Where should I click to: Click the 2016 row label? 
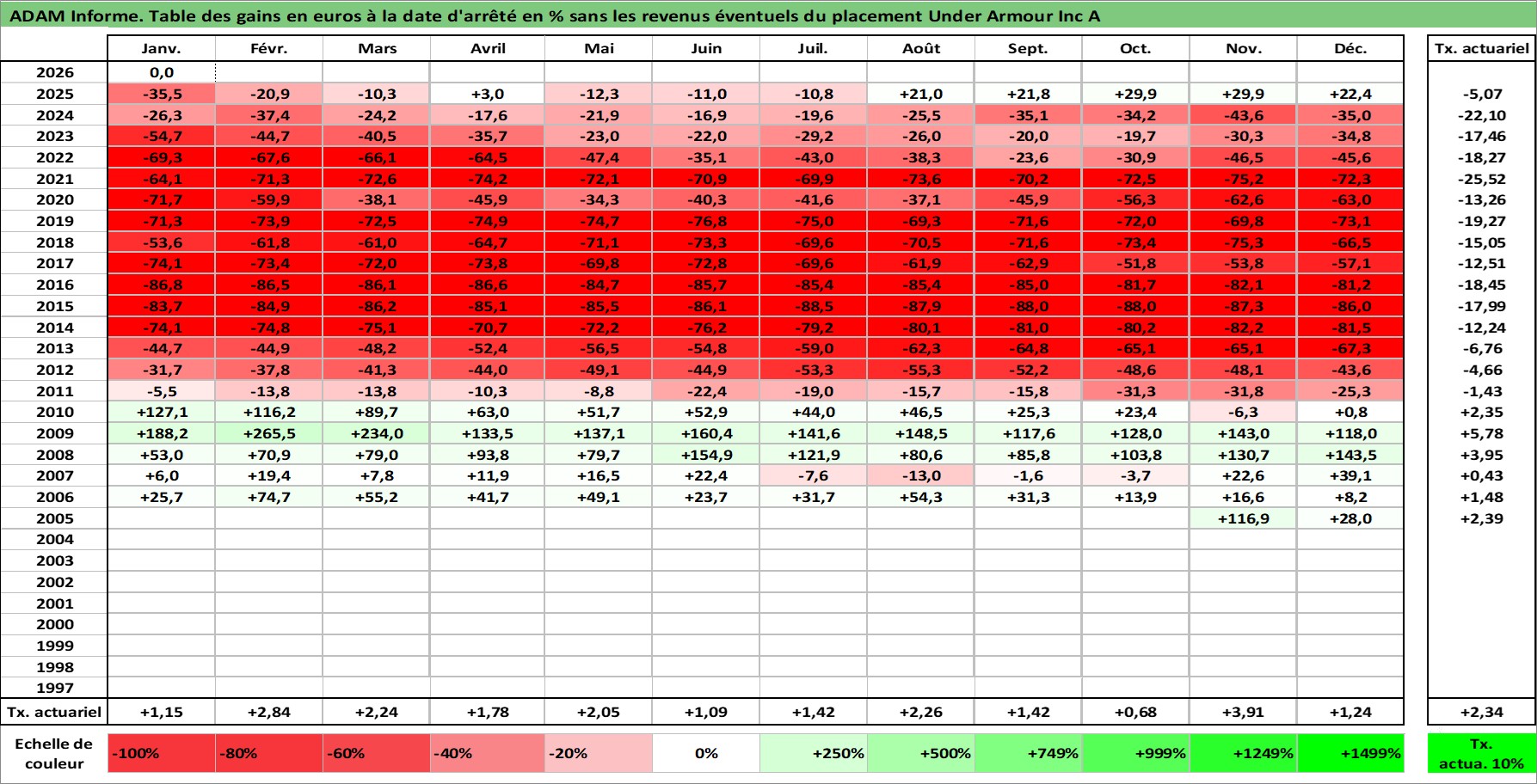(54, 285)
